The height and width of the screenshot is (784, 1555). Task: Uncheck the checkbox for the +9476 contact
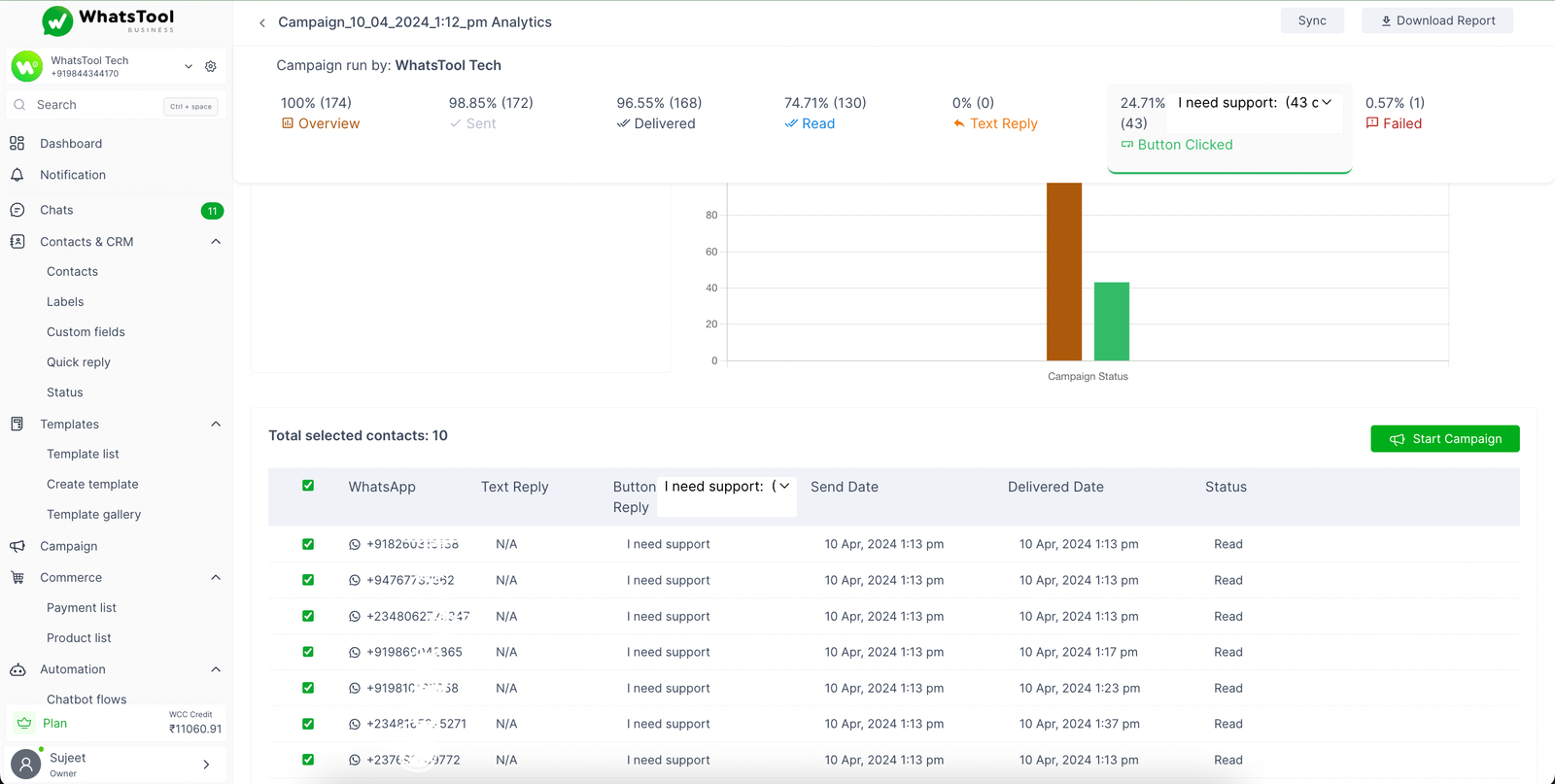click(x=308, y=580)
